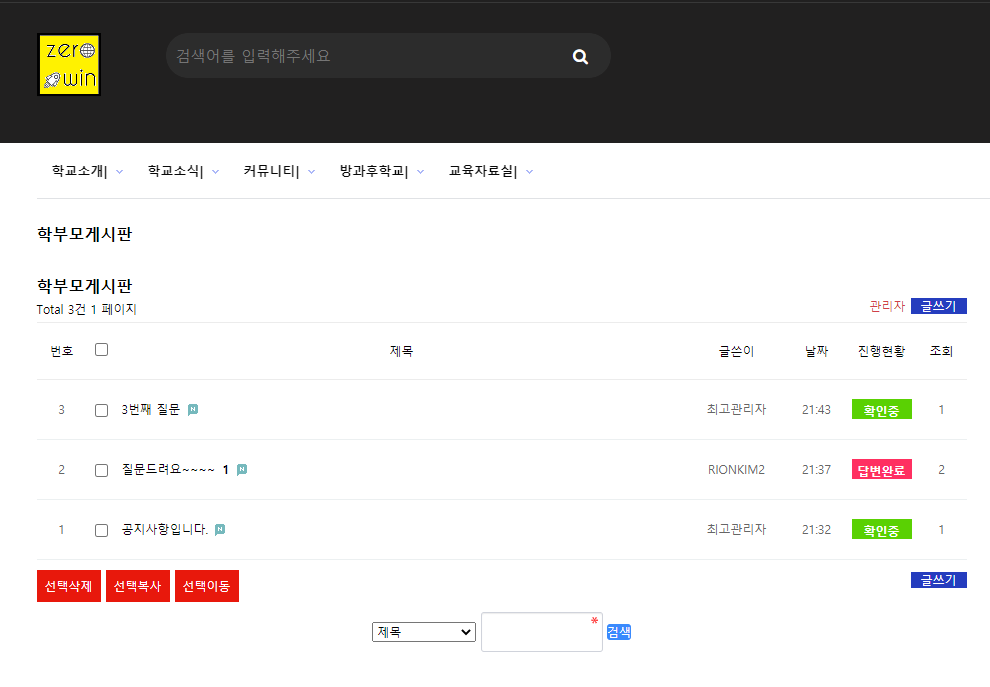990x687 pixels.
Task: Click the 선택삭제 button
Action: (69, 586)
